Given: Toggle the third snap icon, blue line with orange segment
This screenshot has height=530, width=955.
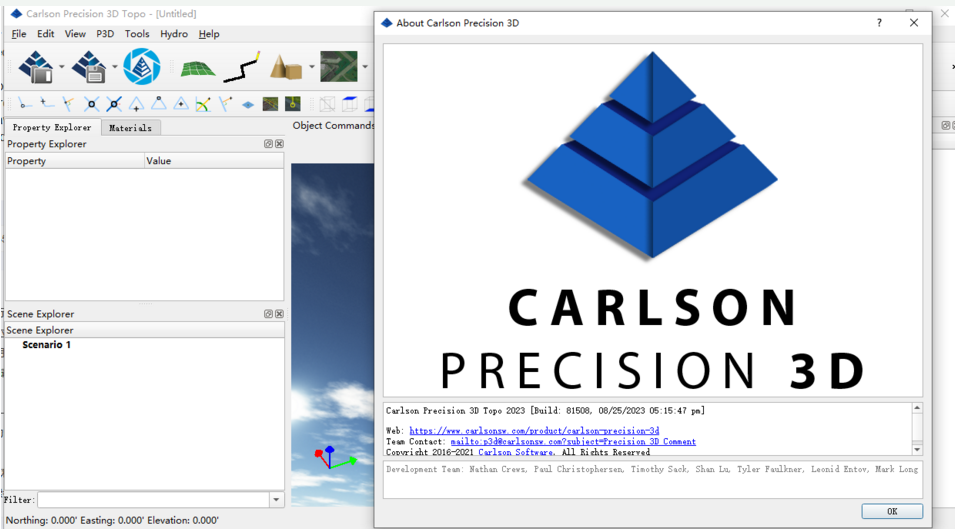Looking at the screenshot, I should [68, 104].
